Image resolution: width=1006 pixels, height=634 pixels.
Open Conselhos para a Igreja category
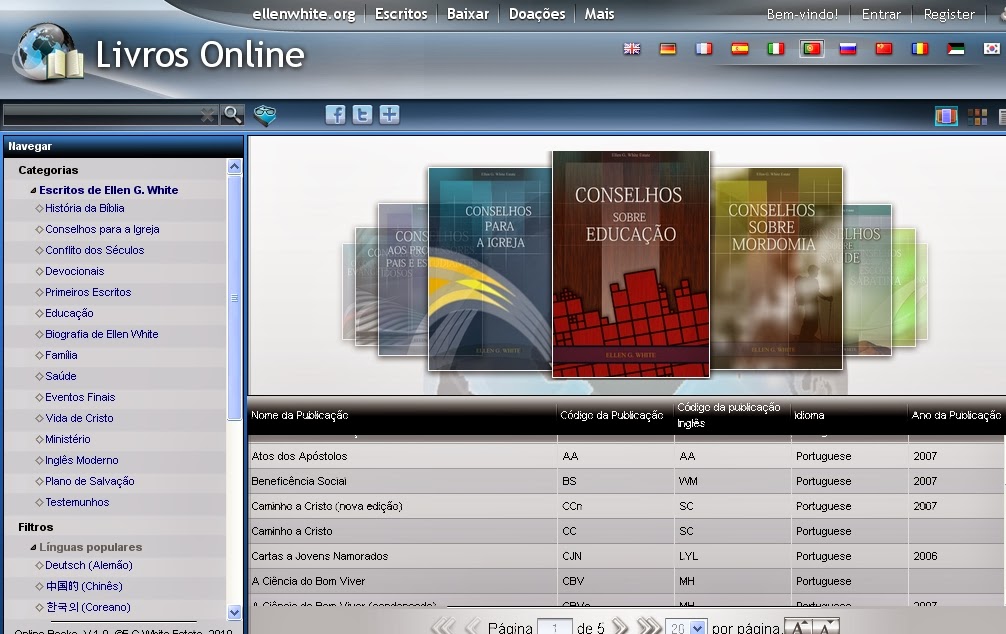pyautogui.click(x=102, y=229)
